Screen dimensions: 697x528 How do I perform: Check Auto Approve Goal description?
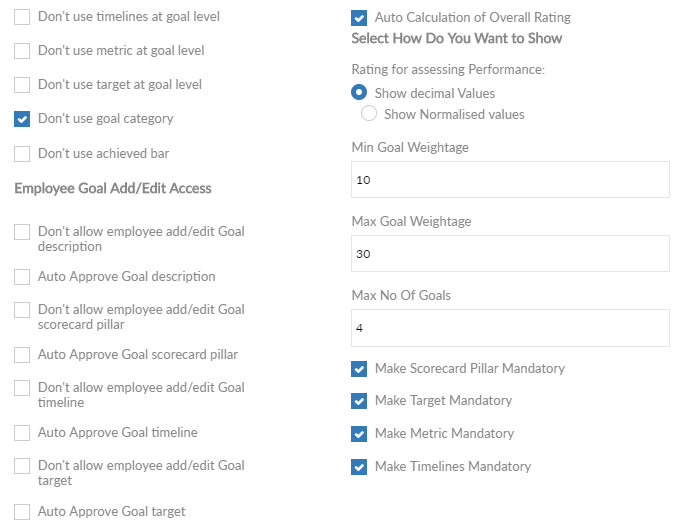pyautogui.click(x=22, y=277)
